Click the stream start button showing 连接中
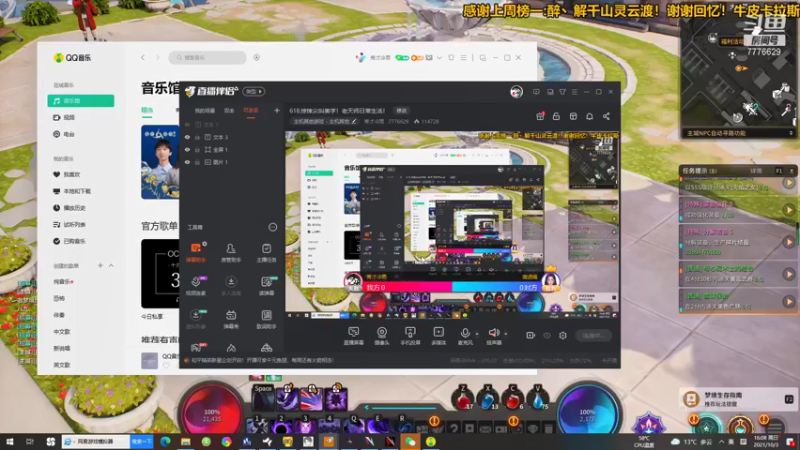The height and width of the screenshot is (450, 800). (593, 336)
